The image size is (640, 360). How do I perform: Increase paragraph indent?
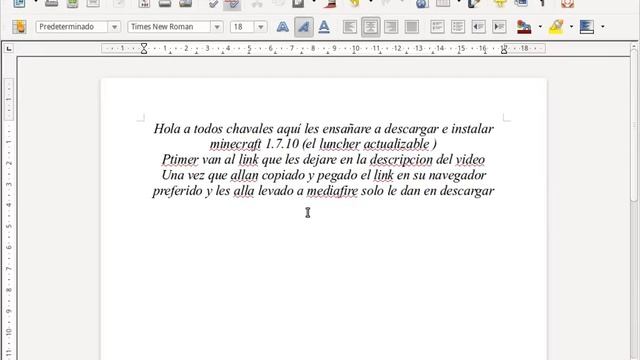pyautogui.click(x=499, y=27)
